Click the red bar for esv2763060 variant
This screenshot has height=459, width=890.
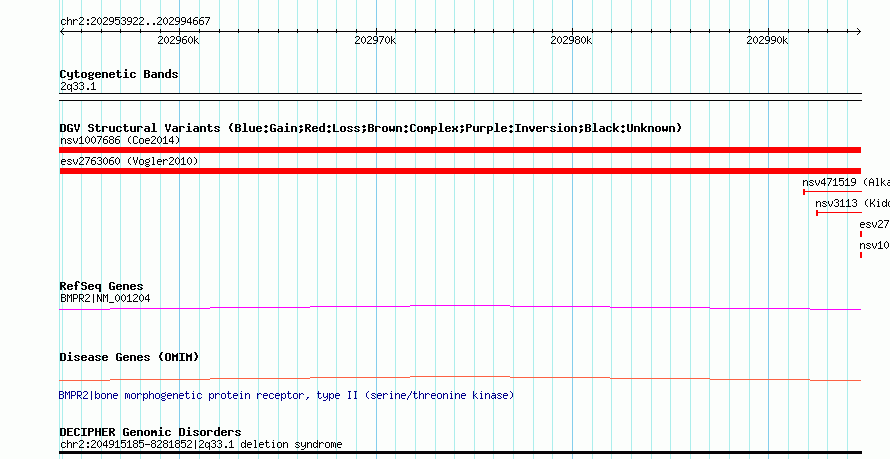point(460,171)
